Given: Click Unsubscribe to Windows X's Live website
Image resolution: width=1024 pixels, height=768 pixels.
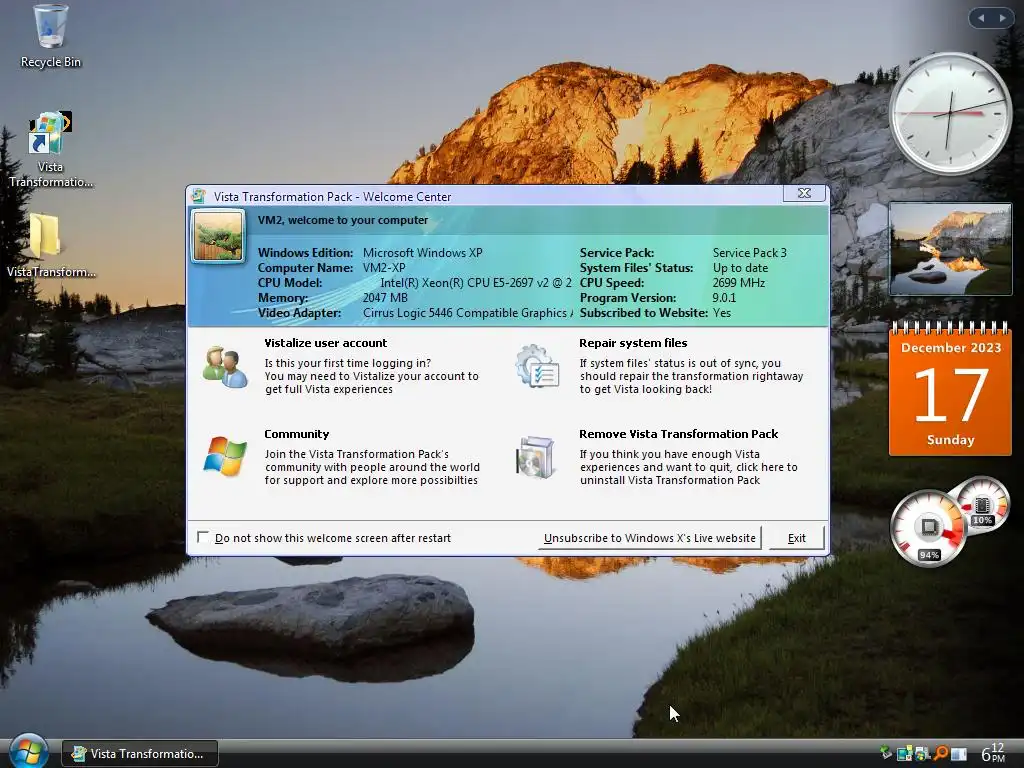Looking at the screenshot, I should [650, 538].
